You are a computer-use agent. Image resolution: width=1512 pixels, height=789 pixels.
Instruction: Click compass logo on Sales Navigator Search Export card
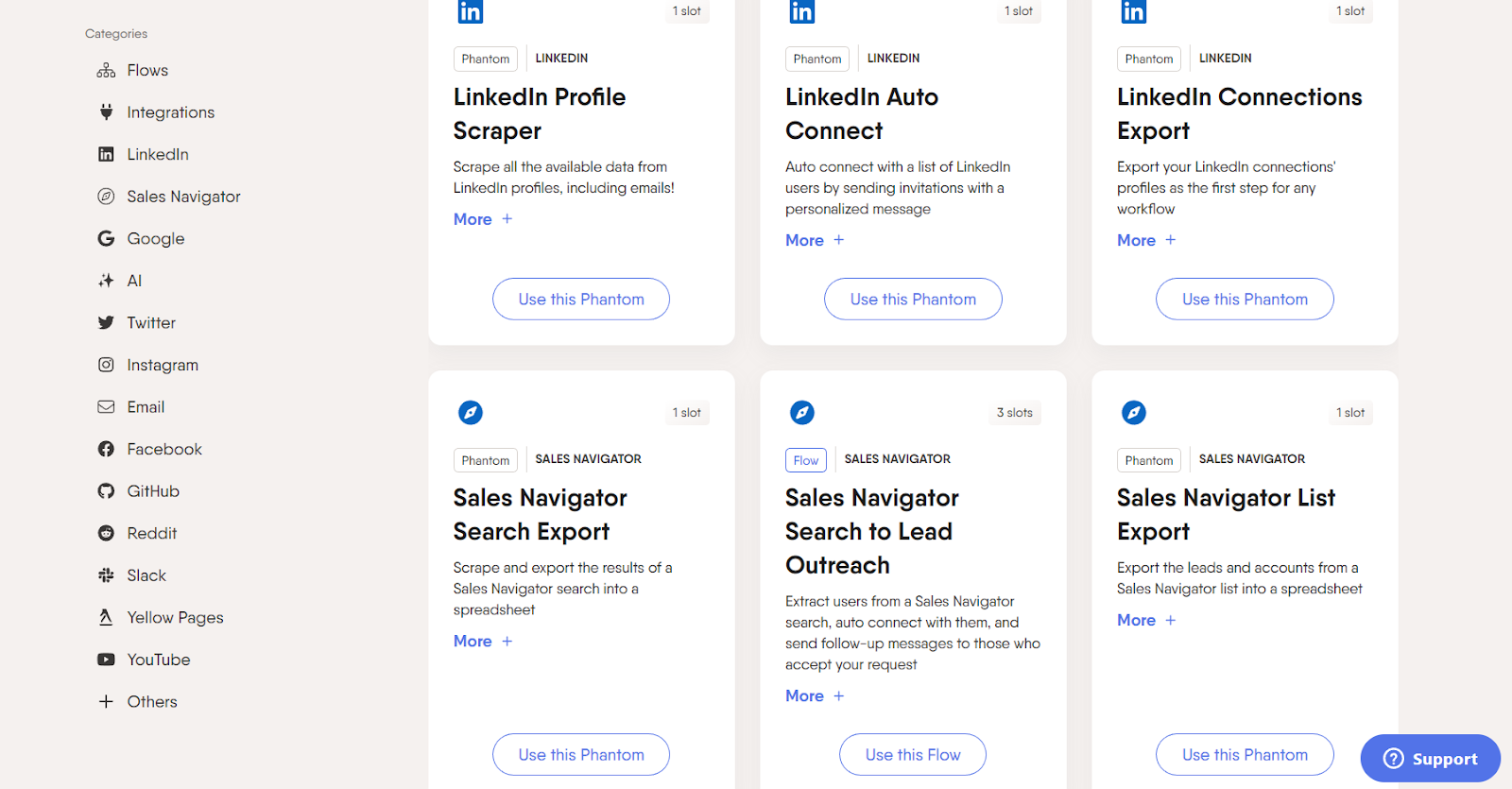(x=470, y=413)
